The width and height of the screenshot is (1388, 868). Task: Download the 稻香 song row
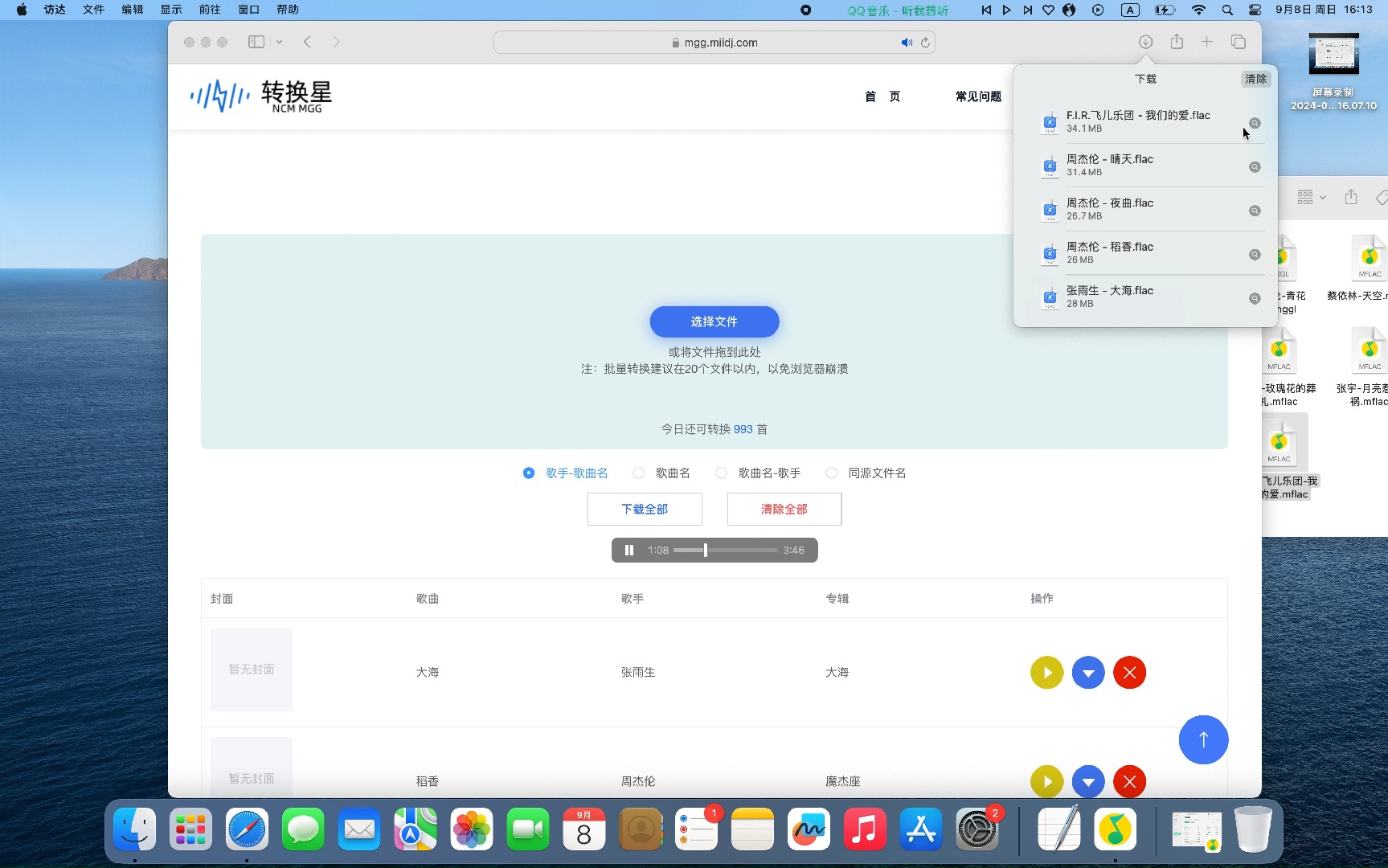(x=1088, y=781)
